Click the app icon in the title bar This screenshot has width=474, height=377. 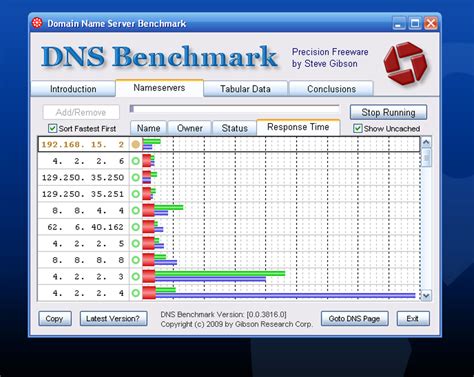pos(37,23)
